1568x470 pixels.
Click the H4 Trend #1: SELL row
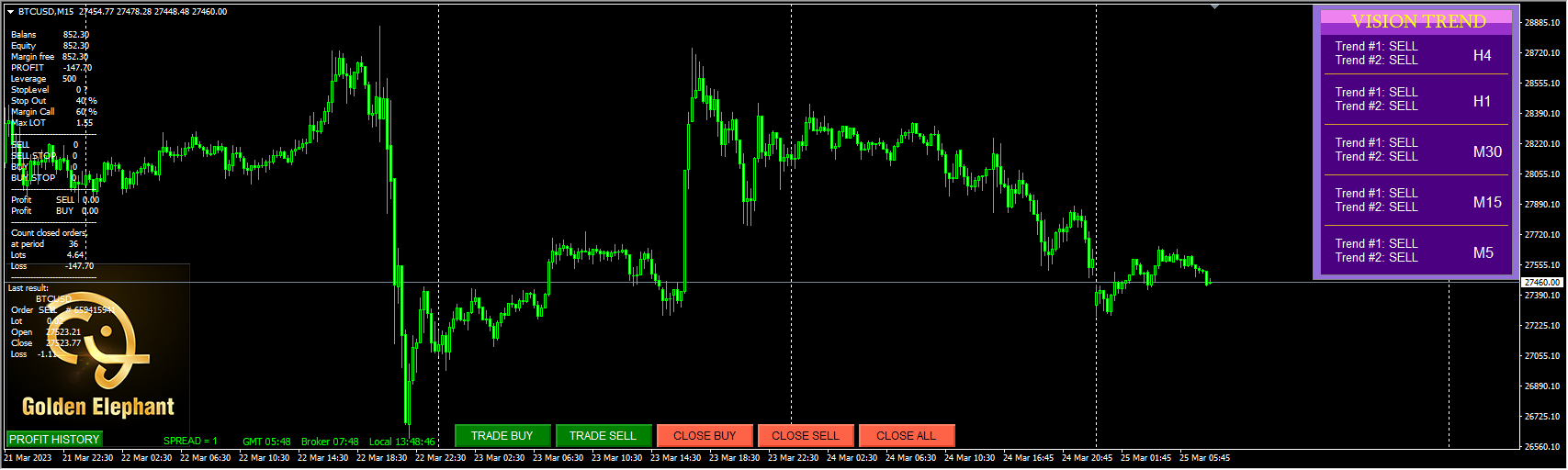pos(1377,46)
